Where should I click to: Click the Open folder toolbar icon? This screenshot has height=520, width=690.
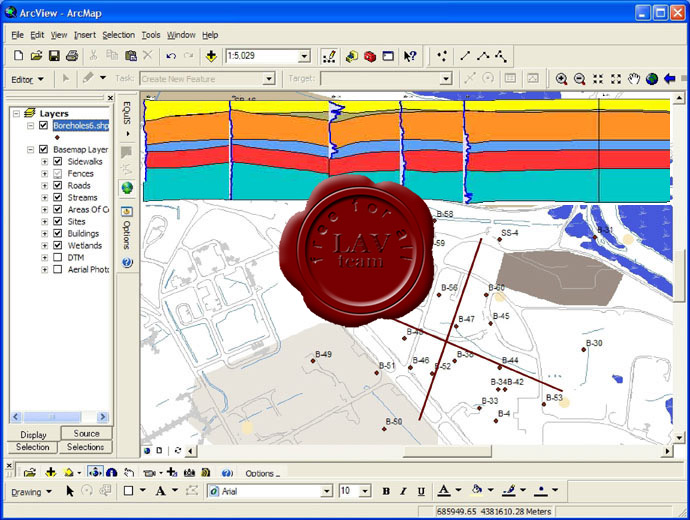[x=36, y=56]
